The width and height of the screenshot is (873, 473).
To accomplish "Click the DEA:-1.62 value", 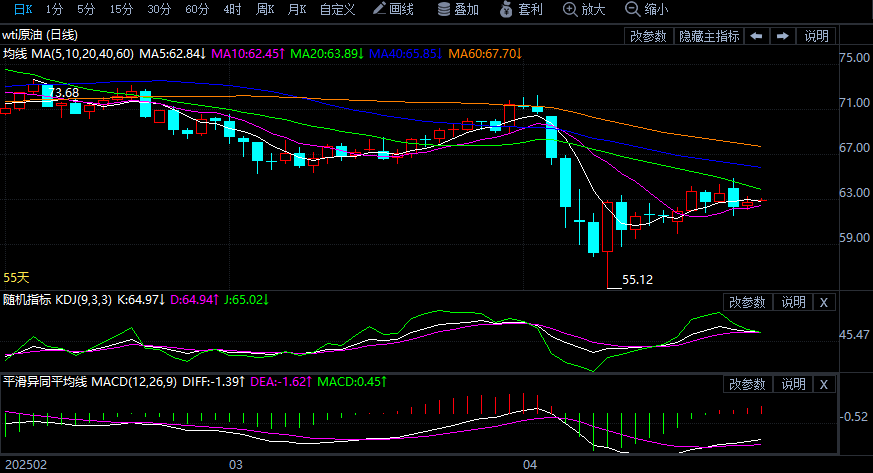I will 281,382.
